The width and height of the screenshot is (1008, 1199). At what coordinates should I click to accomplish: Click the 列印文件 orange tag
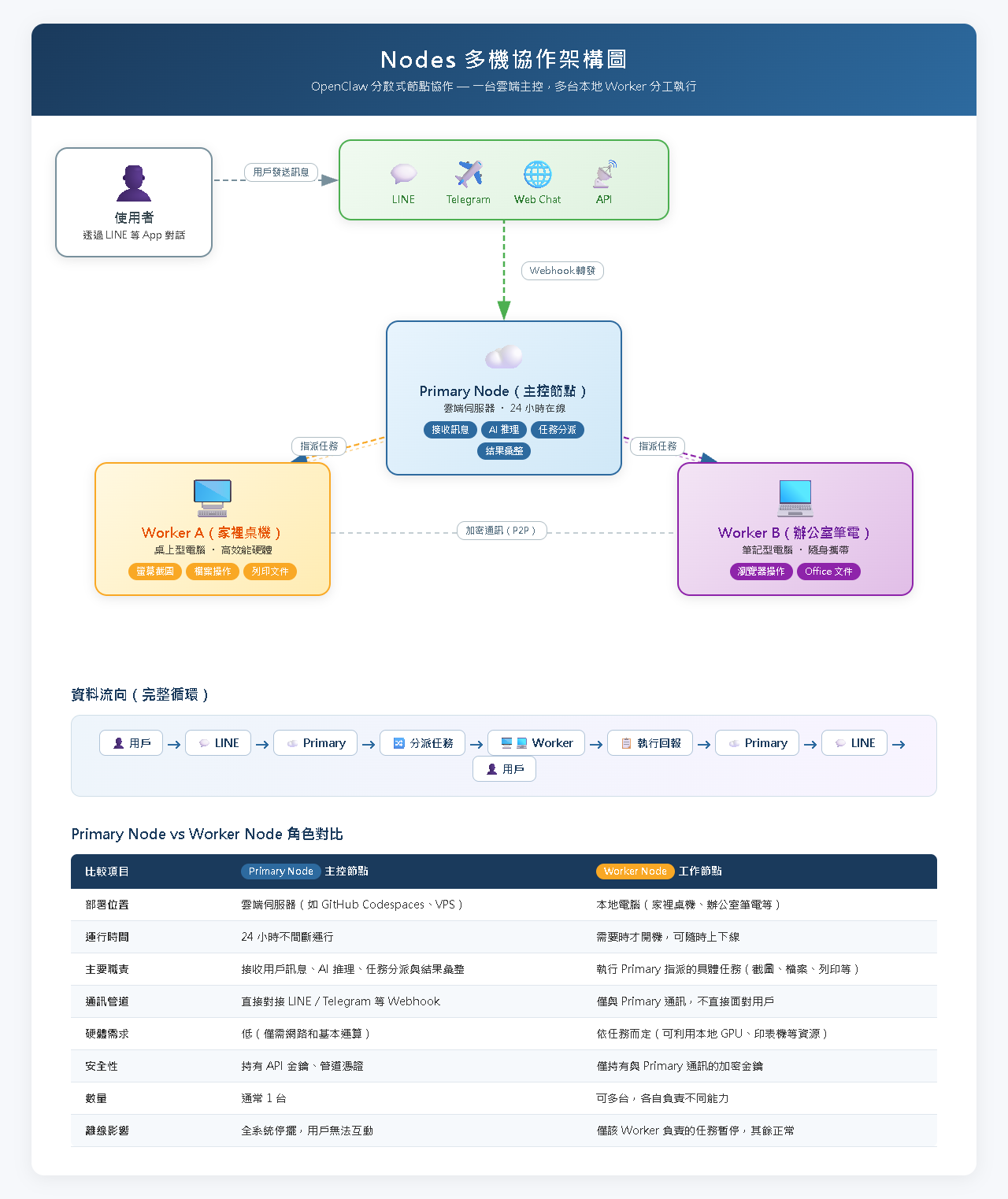tap(270, 572)
